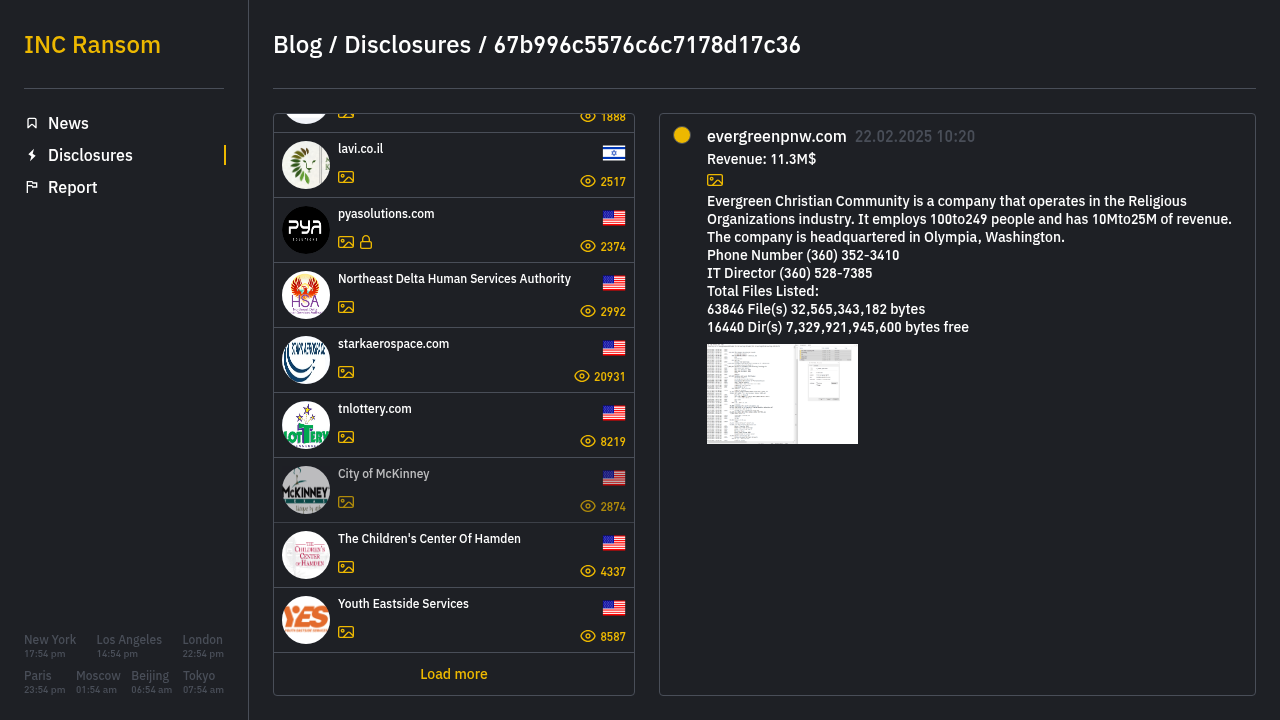Click the HSA logo avatar

coord(306,295)
